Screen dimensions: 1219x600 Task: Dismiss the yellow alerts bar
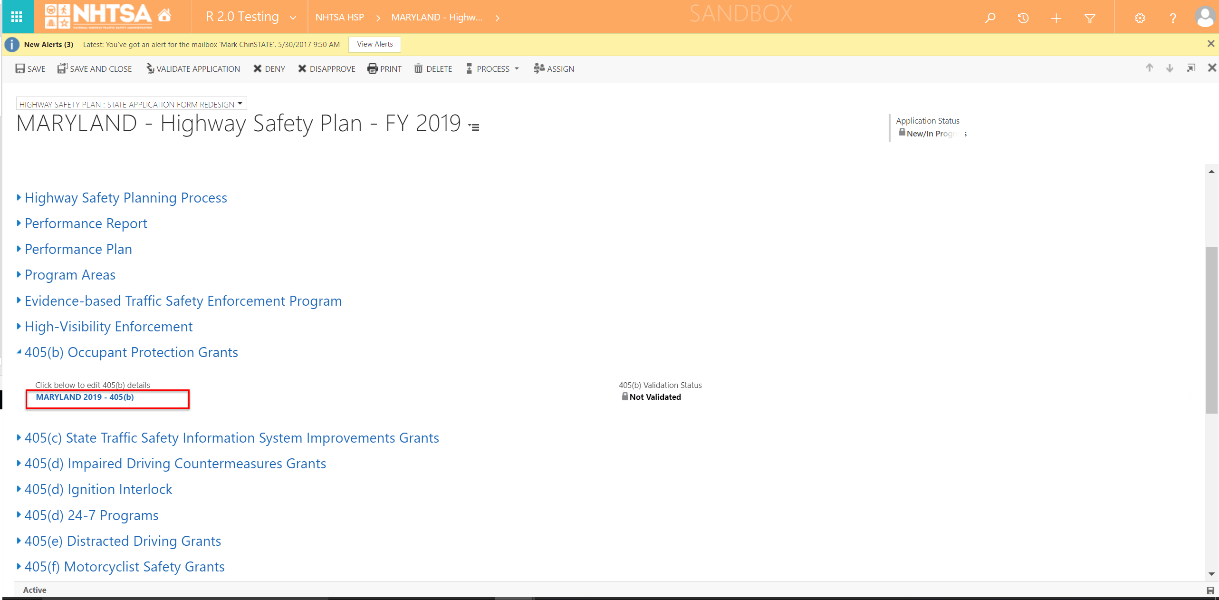[x=1211, y=44]
